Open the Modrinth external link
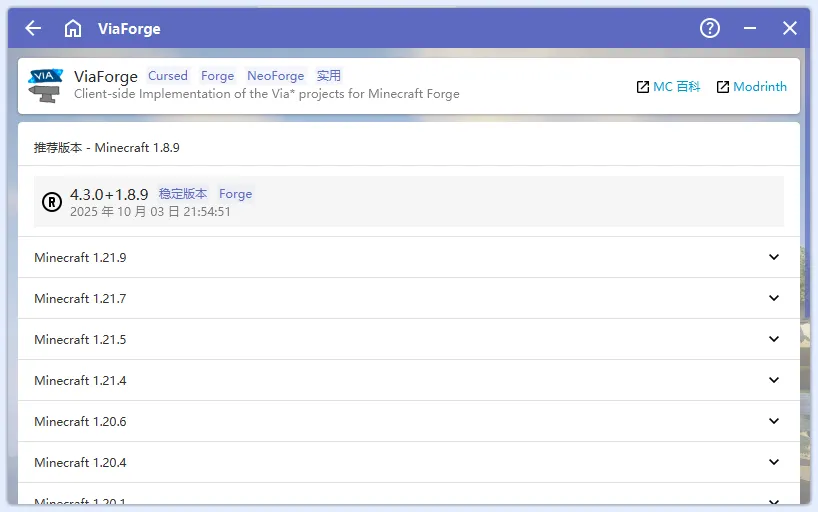The width and height of the screenshot is (818, 512). tap(751, 87)
